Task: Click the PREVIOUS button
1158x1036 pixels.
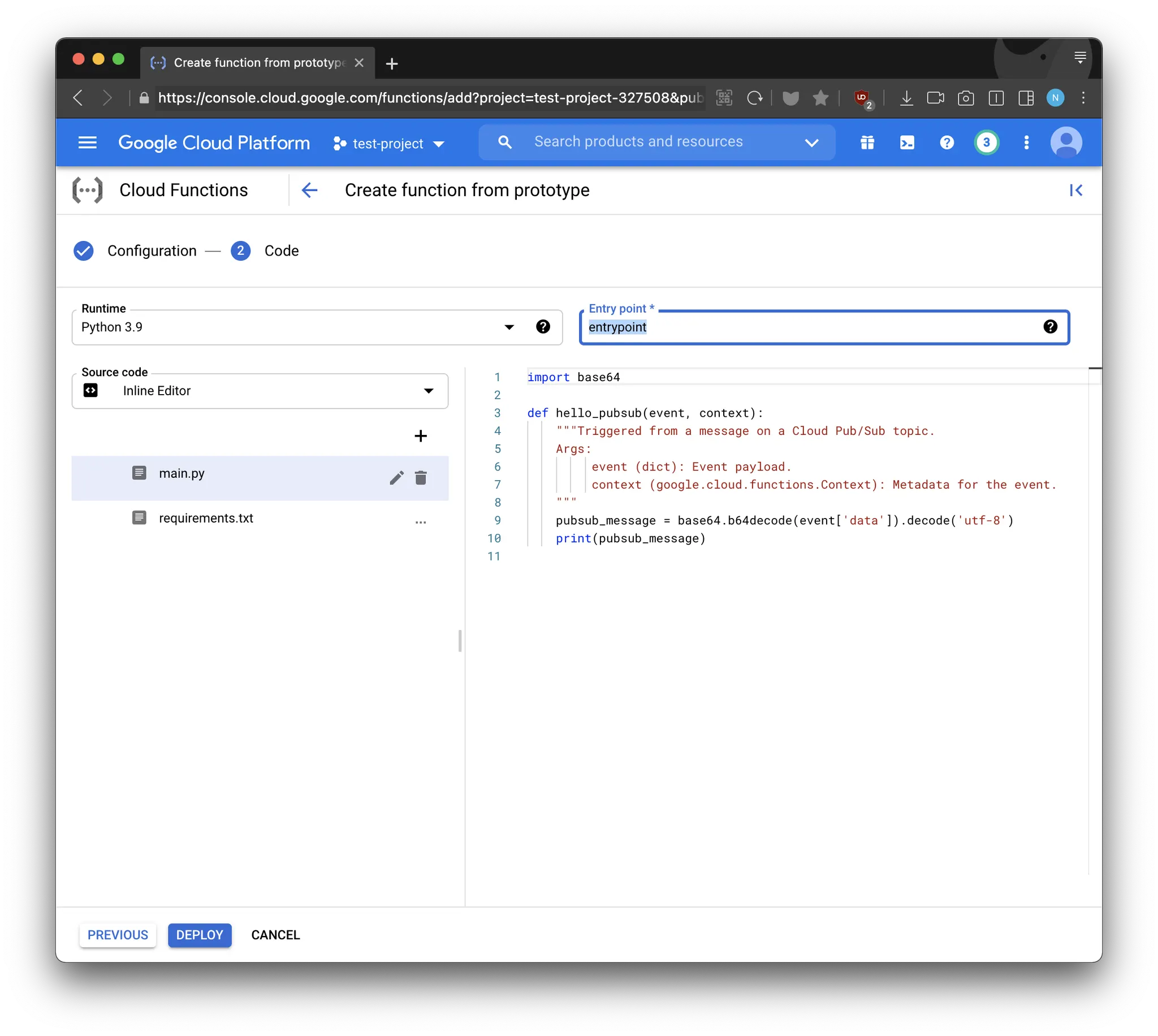Action: 118,935
